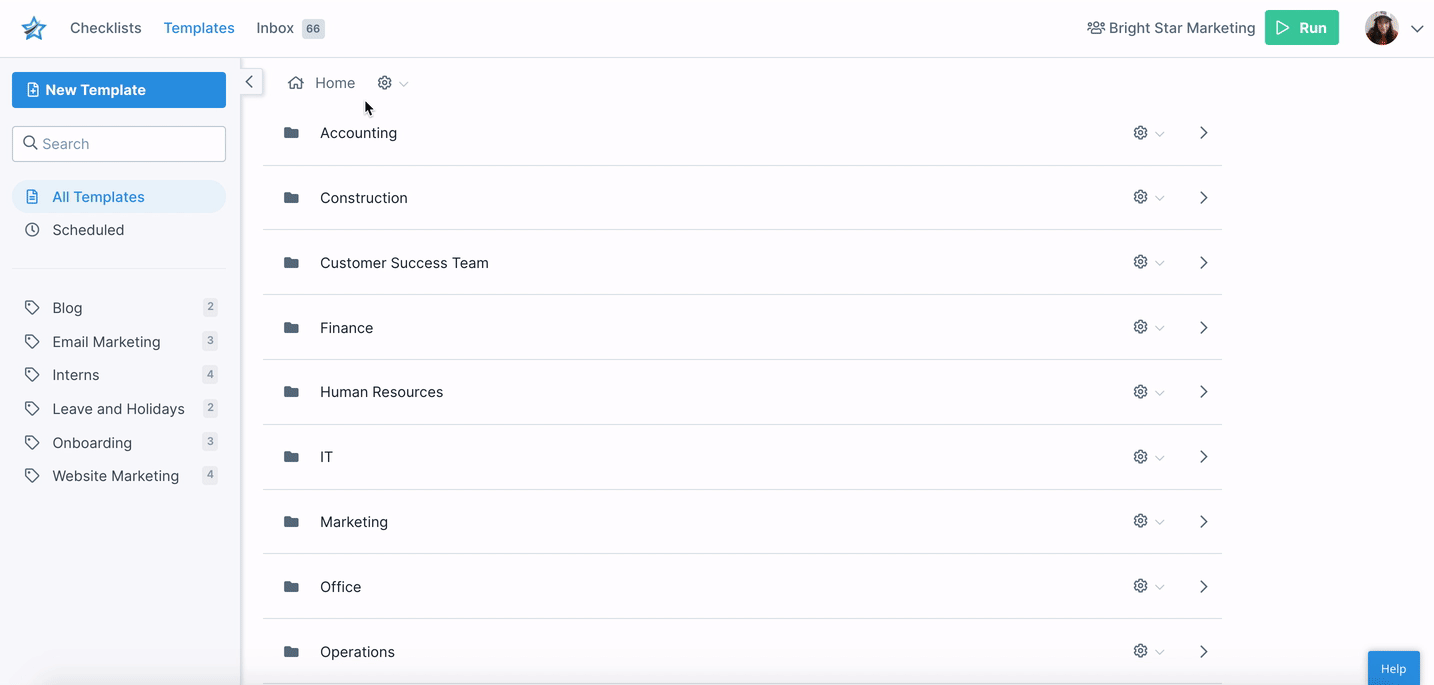
Task: Click the Blog tag icon
Action: pos(32,308)
